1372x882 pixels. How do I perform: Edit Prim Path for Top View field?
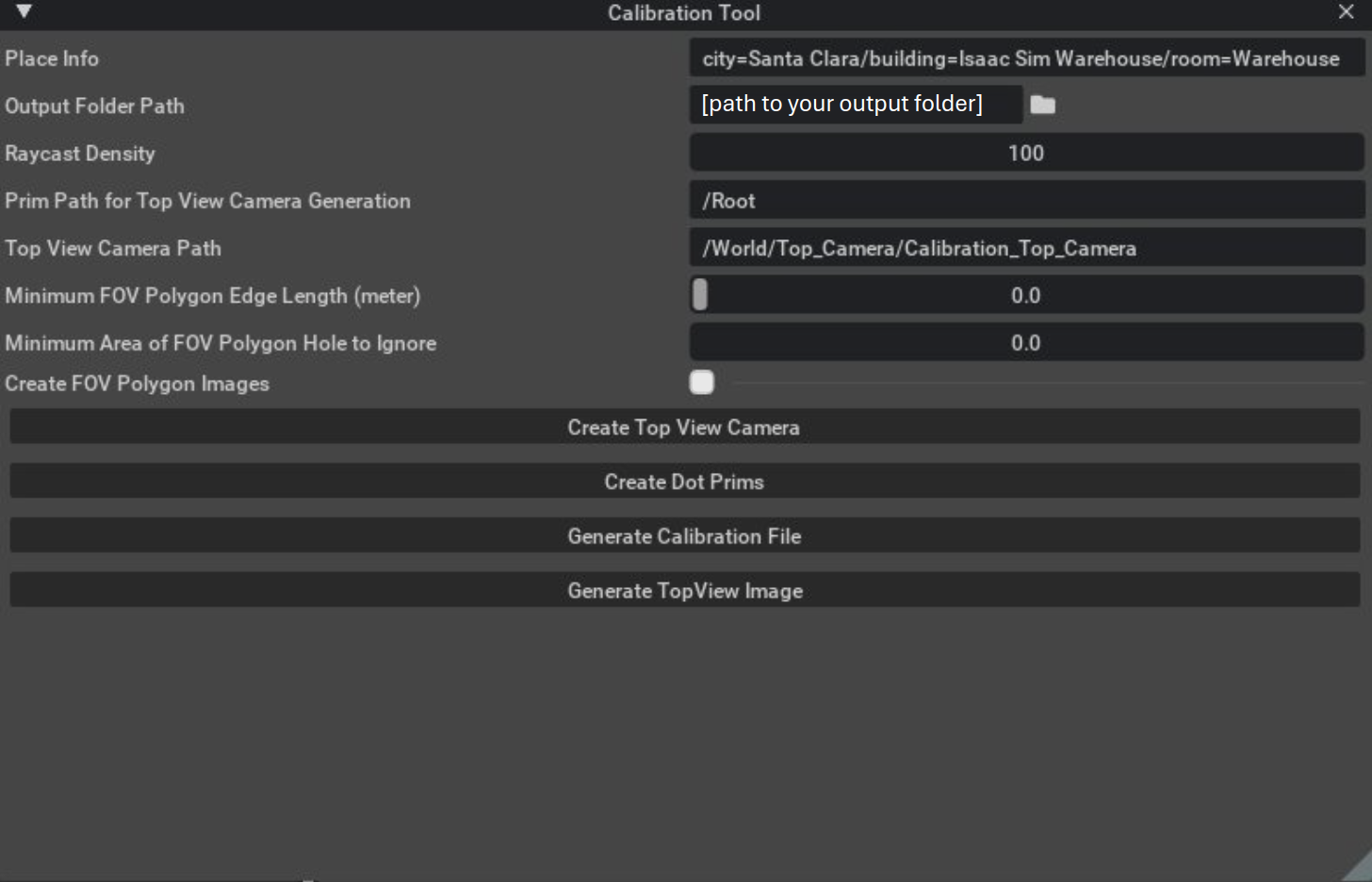tap(1026, 201)
